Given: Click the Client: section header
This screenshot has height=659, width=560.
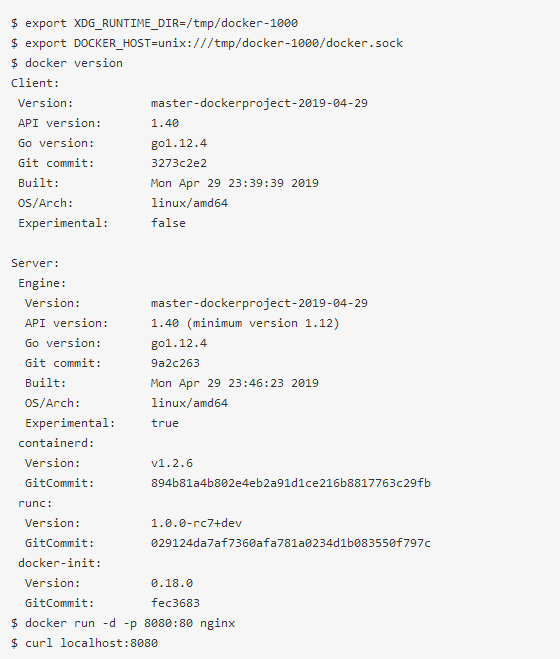Looking at the screenshot, I should (35, 83).
